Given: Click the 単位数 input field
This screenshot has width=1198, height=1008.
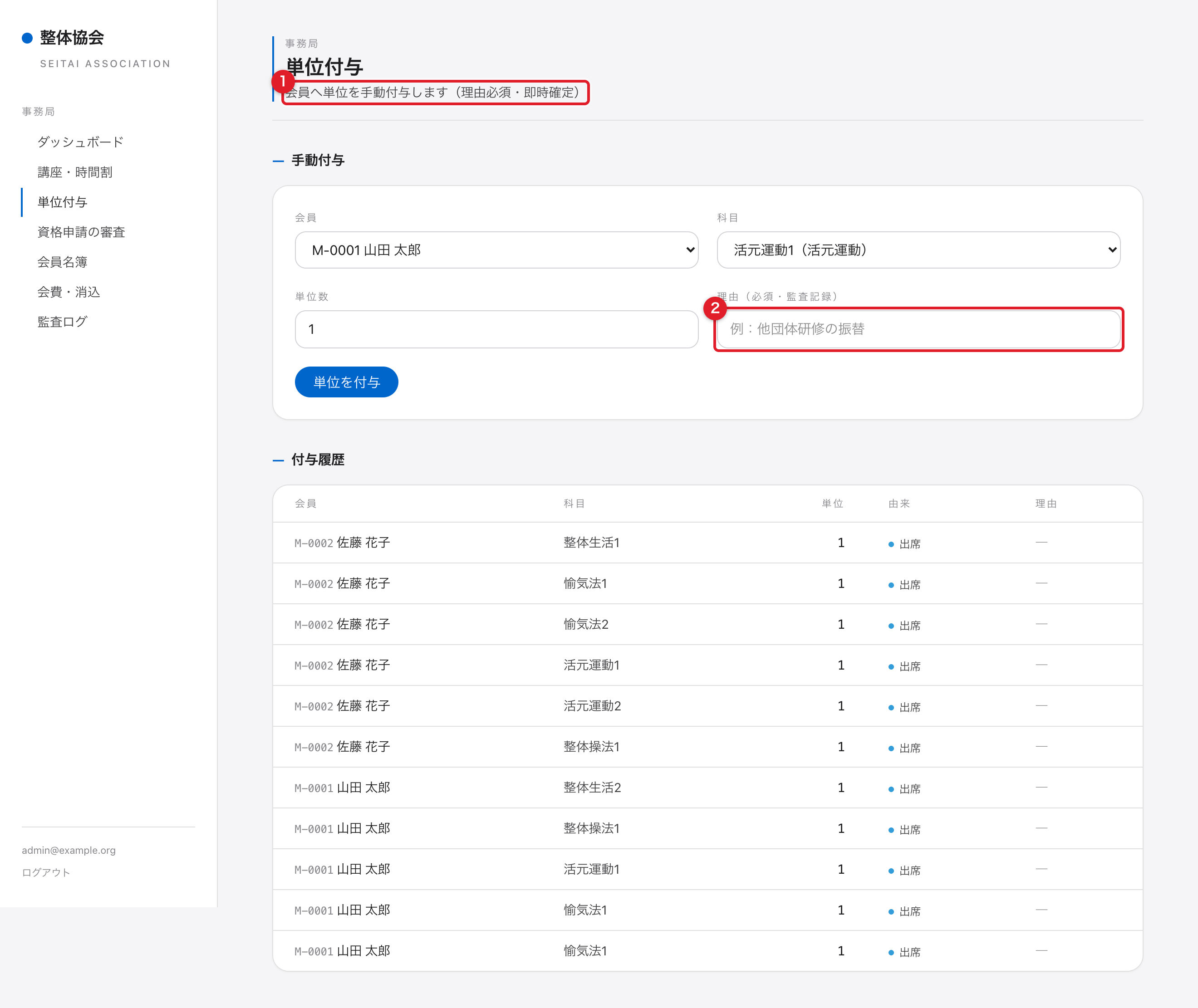Looking at the screenshot, I should click(496, 328).
